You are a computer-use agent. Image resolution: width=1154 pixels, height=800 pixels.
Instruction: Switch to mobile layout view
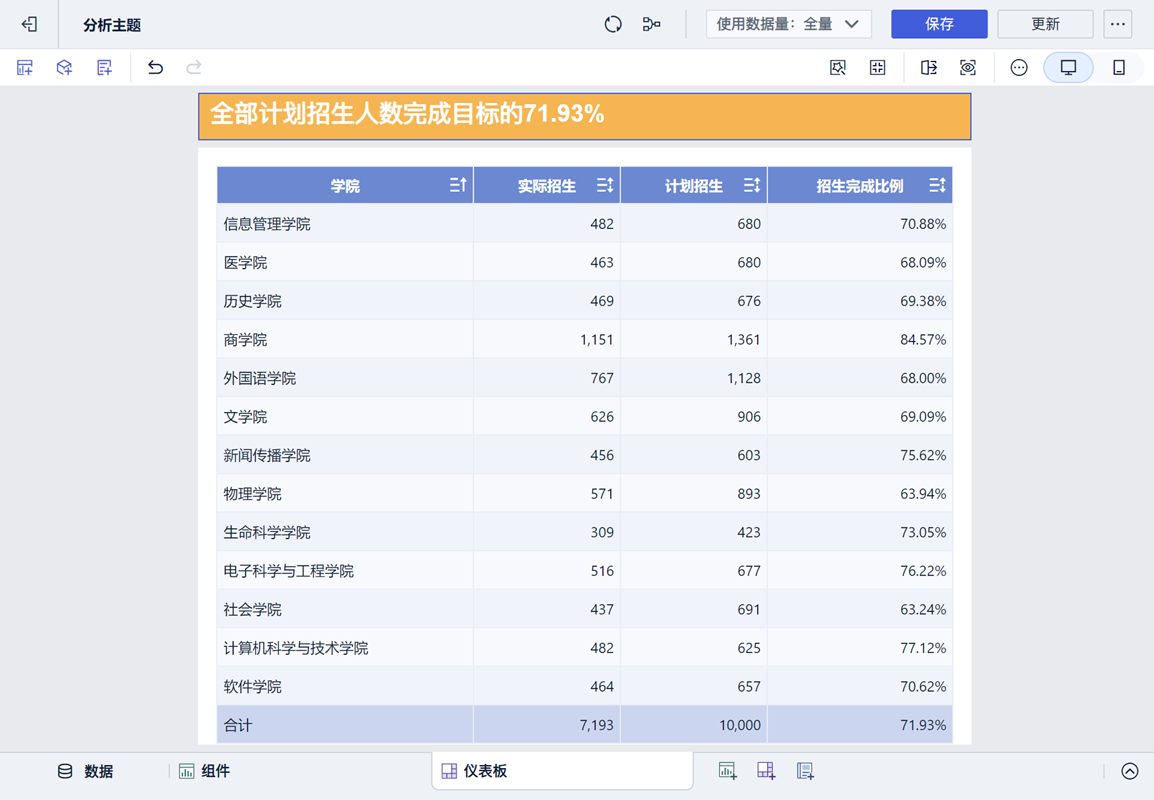coord(1119,68)
